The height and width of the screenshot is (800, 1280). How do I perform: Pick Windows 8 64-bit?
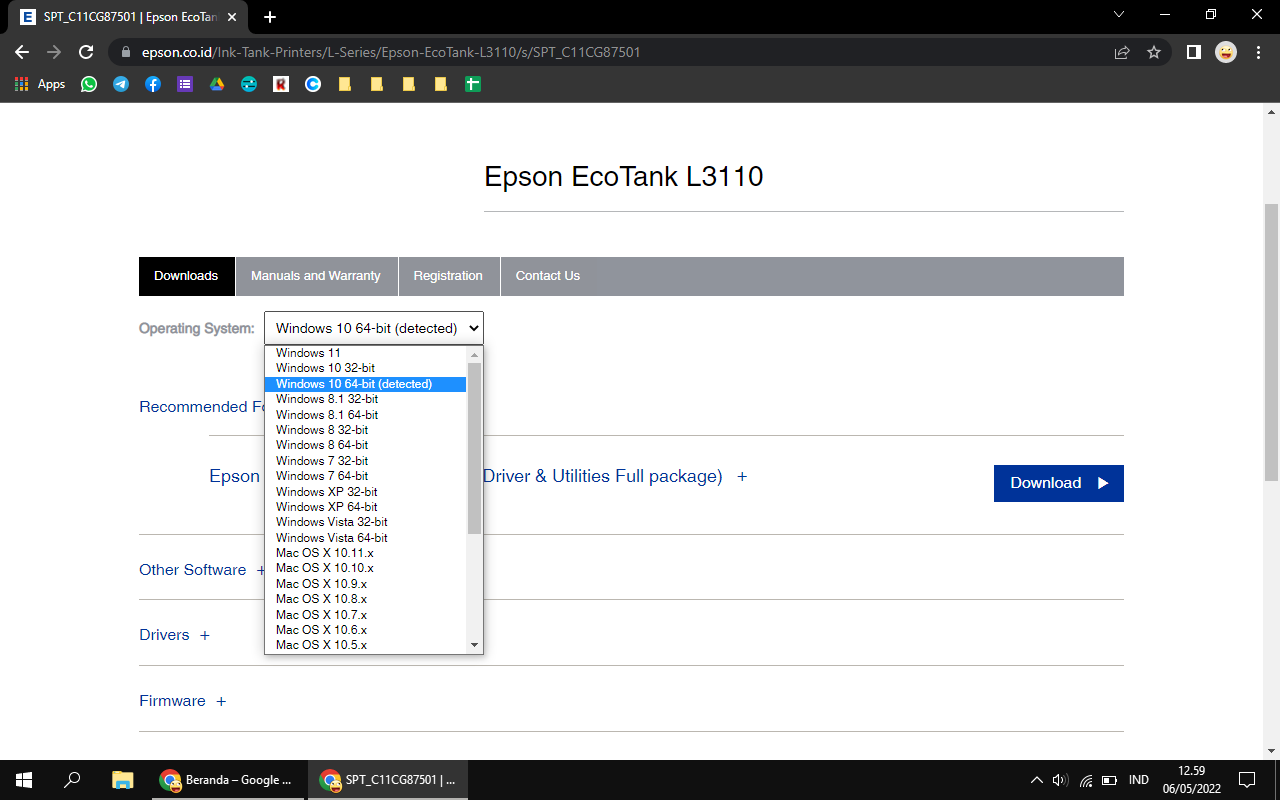click(366, 445)
